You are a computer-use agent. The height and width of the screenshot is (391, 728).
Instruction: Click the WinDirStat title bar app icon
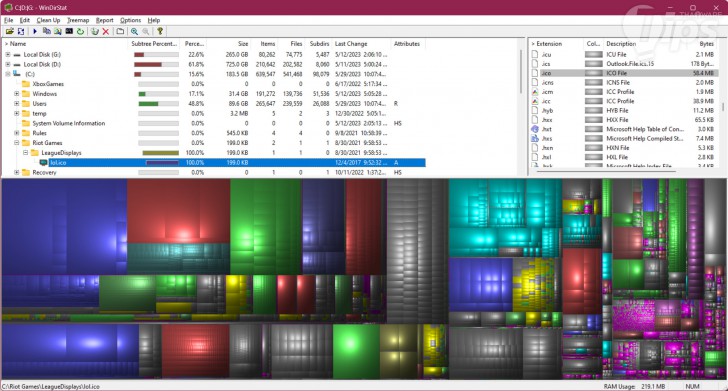[x=8, y=7]
